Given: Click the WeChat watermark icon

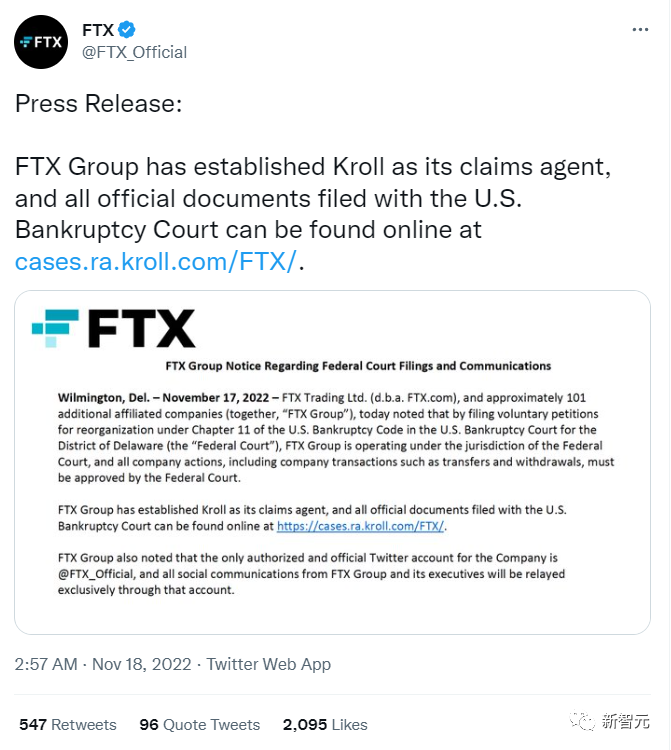Looking at the screenshot, I should pyautogui.click(x=582, y=721).
